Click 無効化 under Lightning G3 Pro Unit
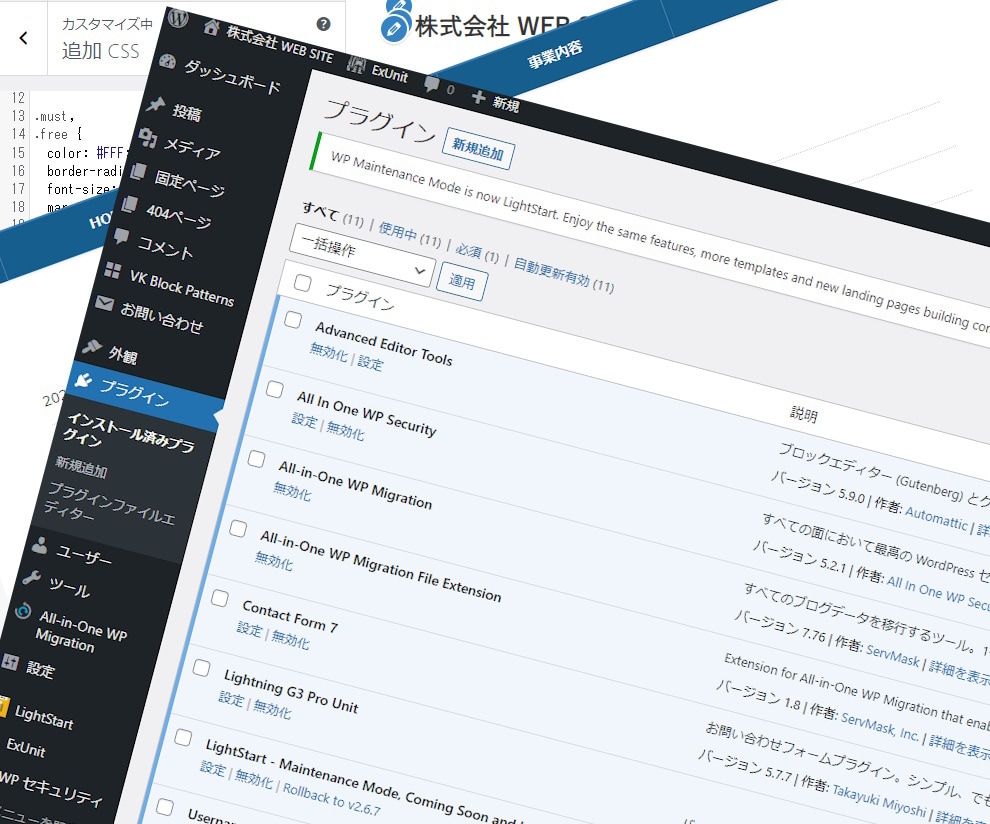 [272, 709]
